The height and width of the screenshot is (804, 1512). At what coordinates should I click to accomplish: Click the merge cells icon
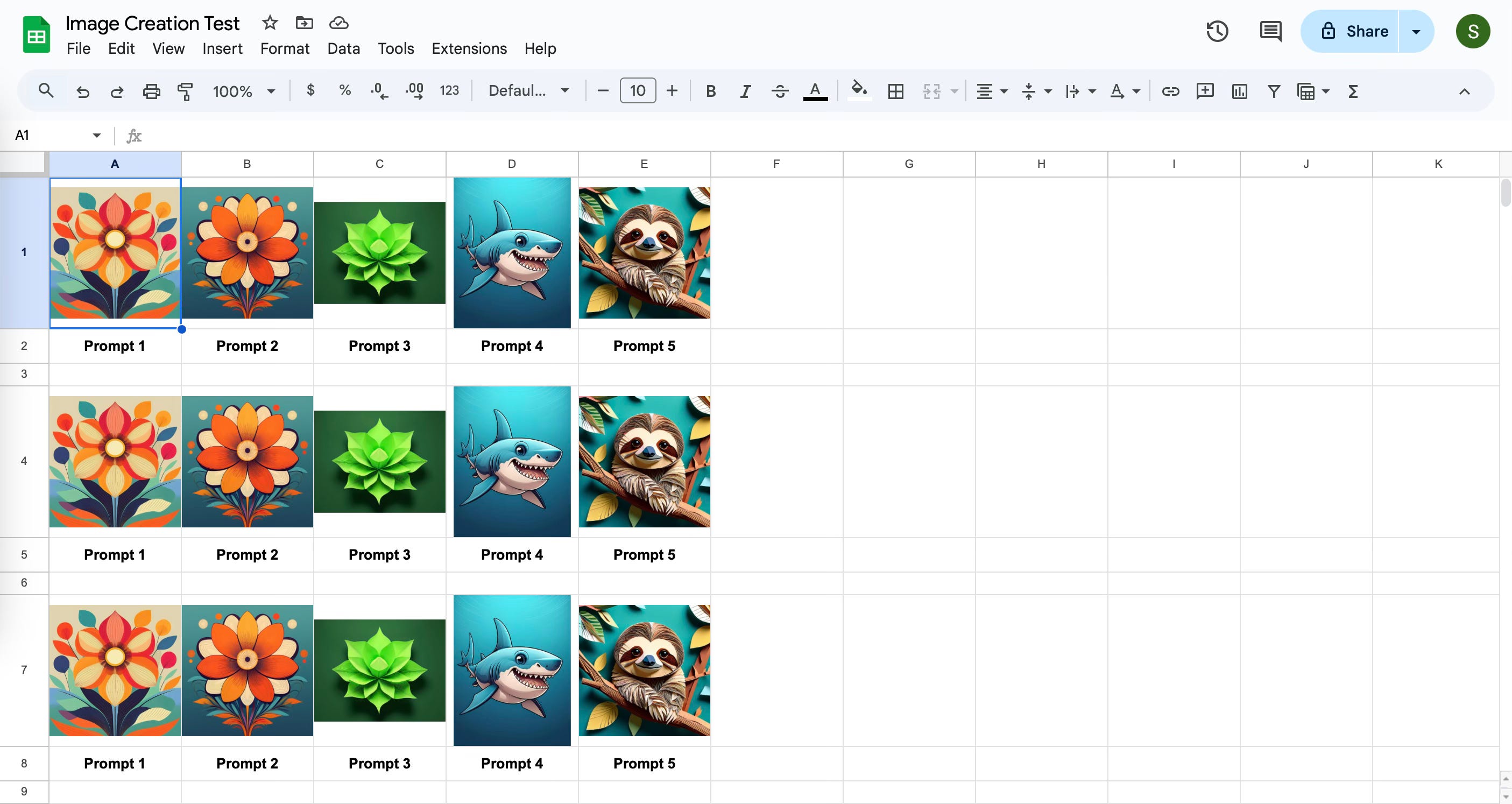[931, 91]
